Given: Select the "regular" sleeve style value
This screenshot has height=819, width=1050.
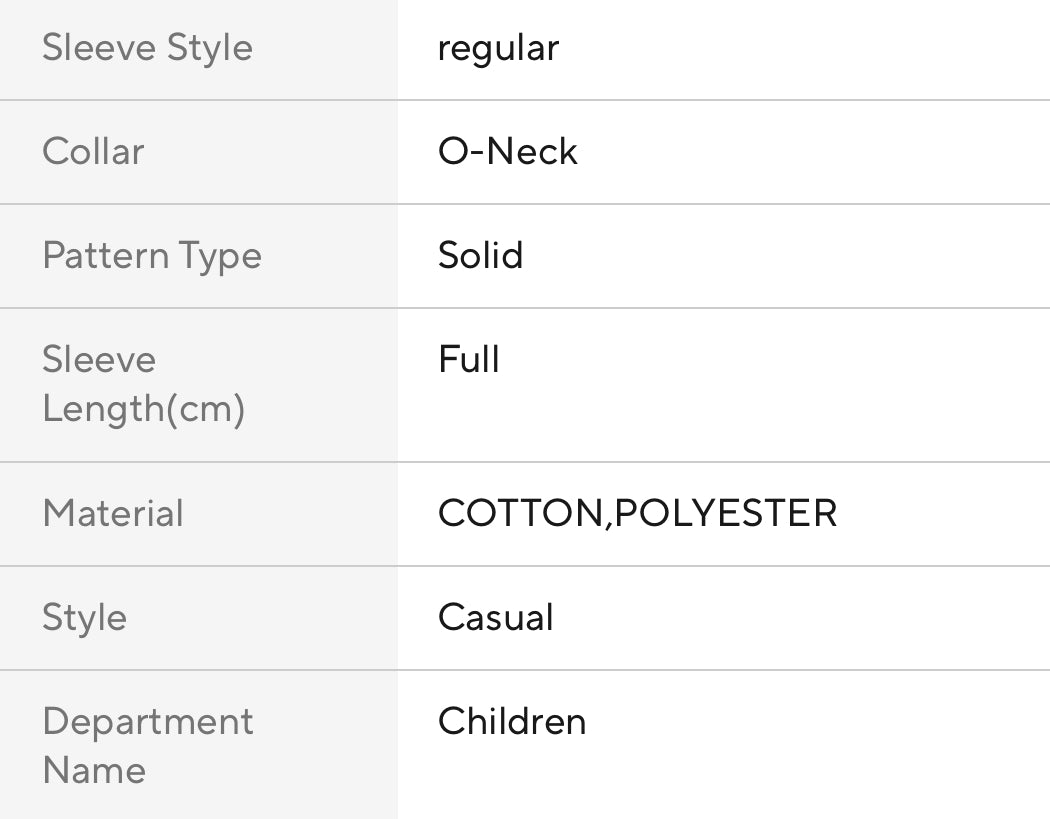Looking at the screenshot, I should pos(498,48).
